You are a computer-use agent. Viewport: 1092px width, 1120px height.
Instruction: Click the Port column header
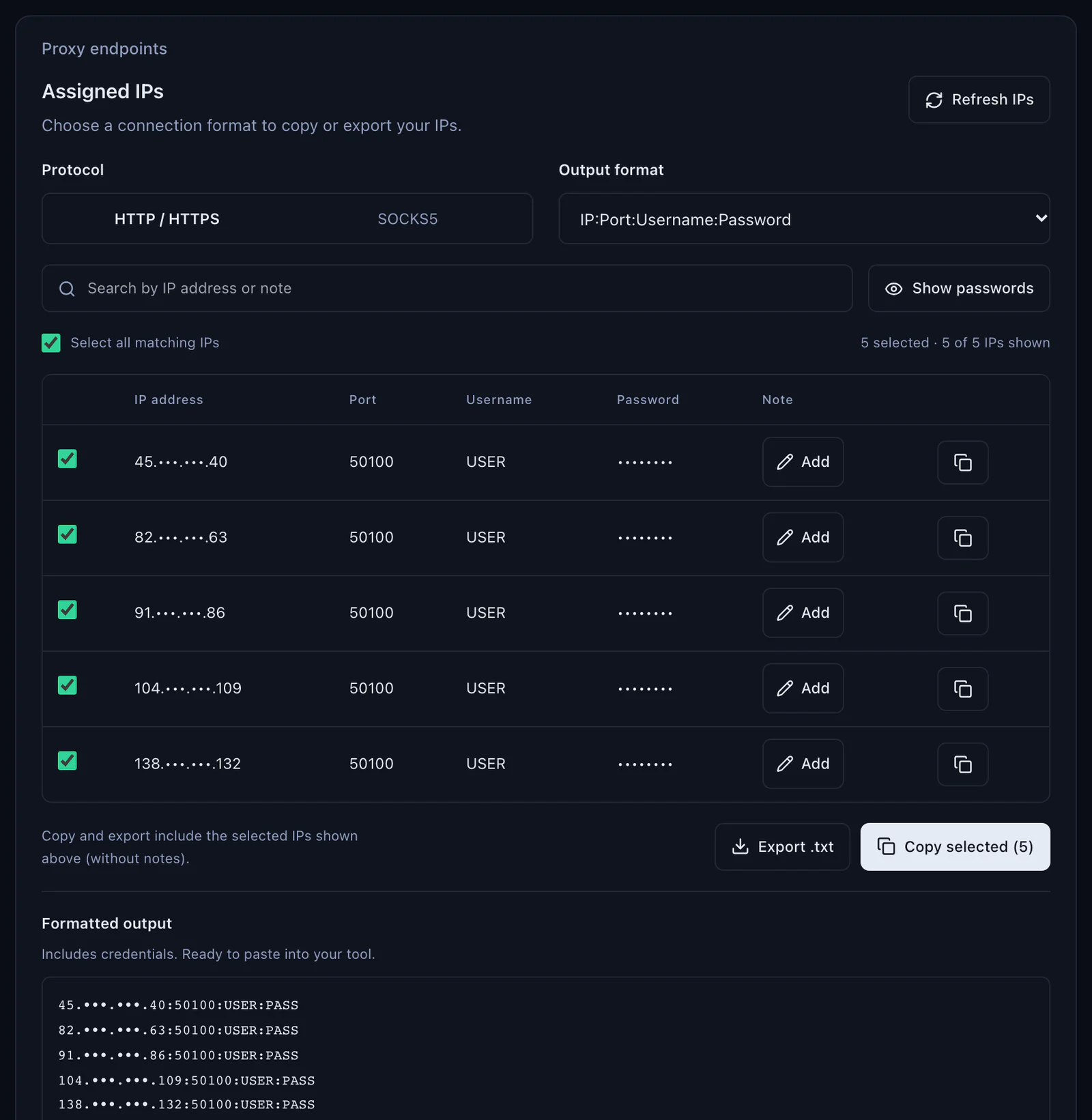pos(362,400)
